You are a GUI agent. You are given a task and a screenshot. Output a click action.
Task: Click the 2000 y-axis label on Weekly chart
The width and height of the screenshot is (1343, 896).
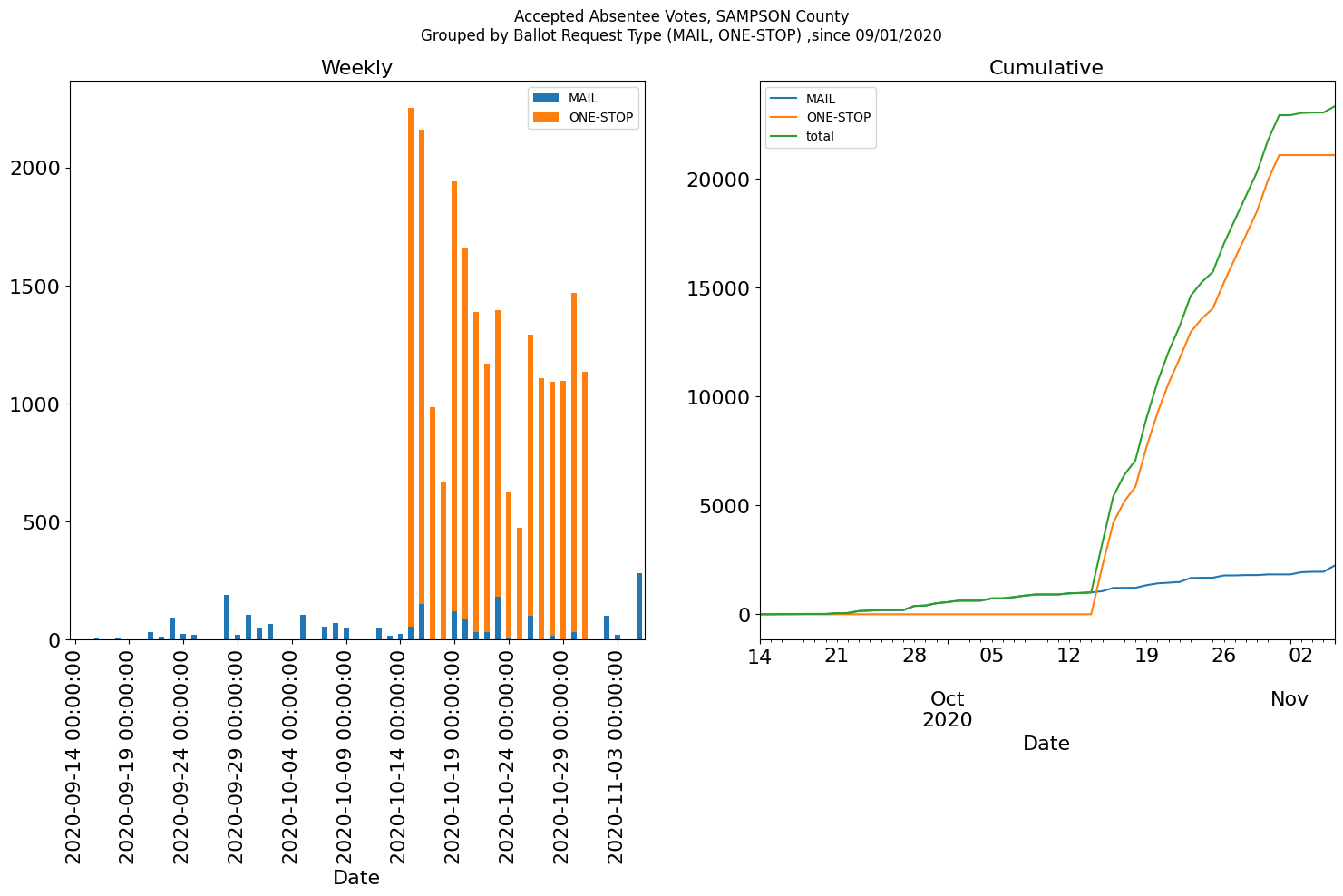pos(35,169)
